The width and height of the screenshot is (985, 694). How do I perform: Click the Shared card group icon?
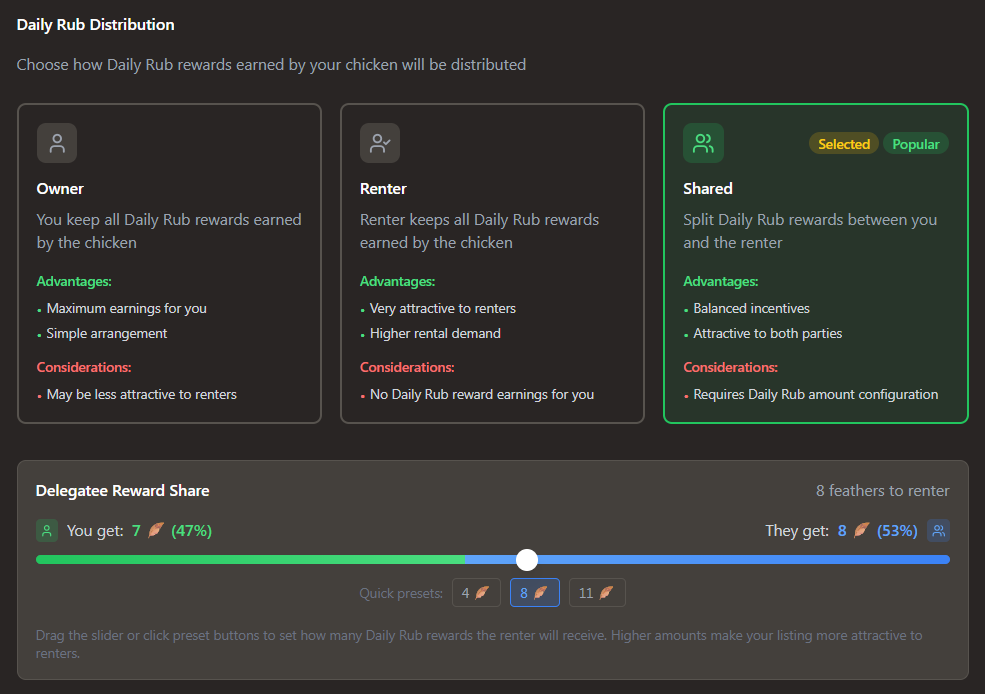pos(703,143)
